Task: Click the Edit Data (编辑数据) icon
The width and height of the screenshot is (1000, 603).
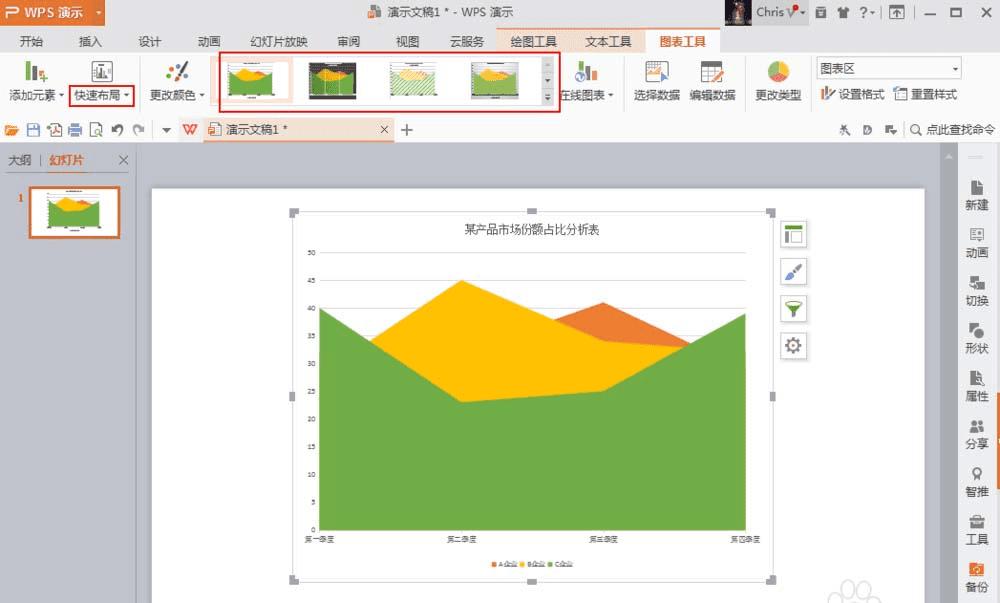Action: pos(712,71)
